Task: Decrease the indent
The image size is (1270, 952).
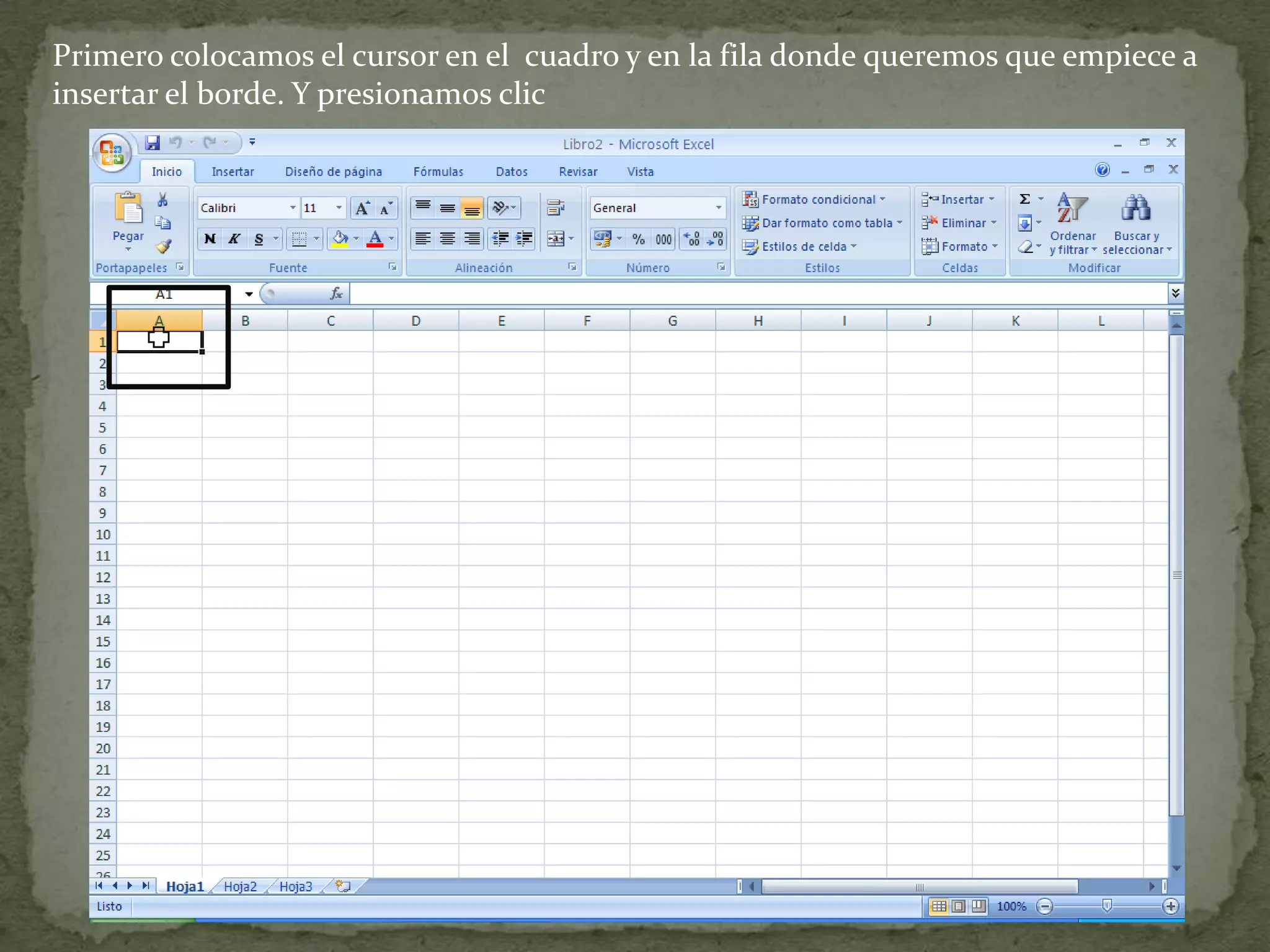Action: (500, 239)
